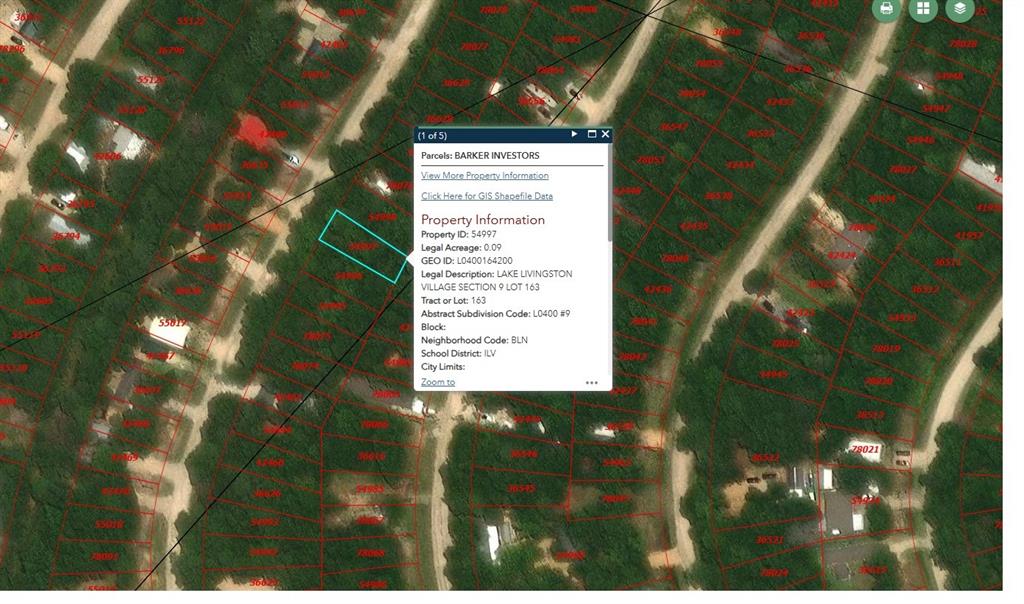Select parcel labeled 55017 on map
The height and width of the screenshot is (604, 1024).
click(172, 323)
